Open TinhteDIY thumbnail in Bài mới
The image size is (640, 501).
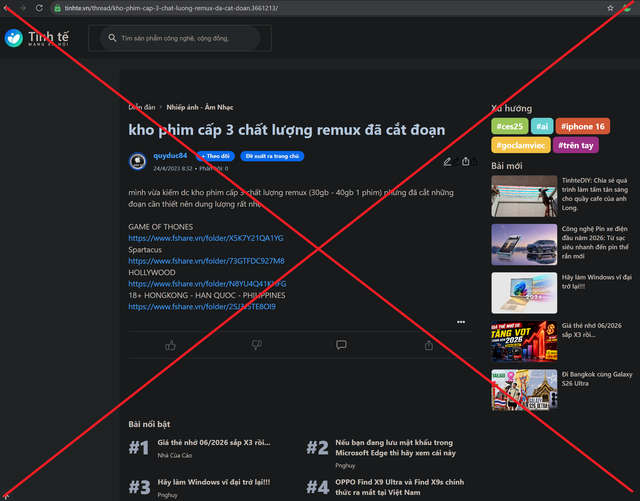(x=524, y=196)
